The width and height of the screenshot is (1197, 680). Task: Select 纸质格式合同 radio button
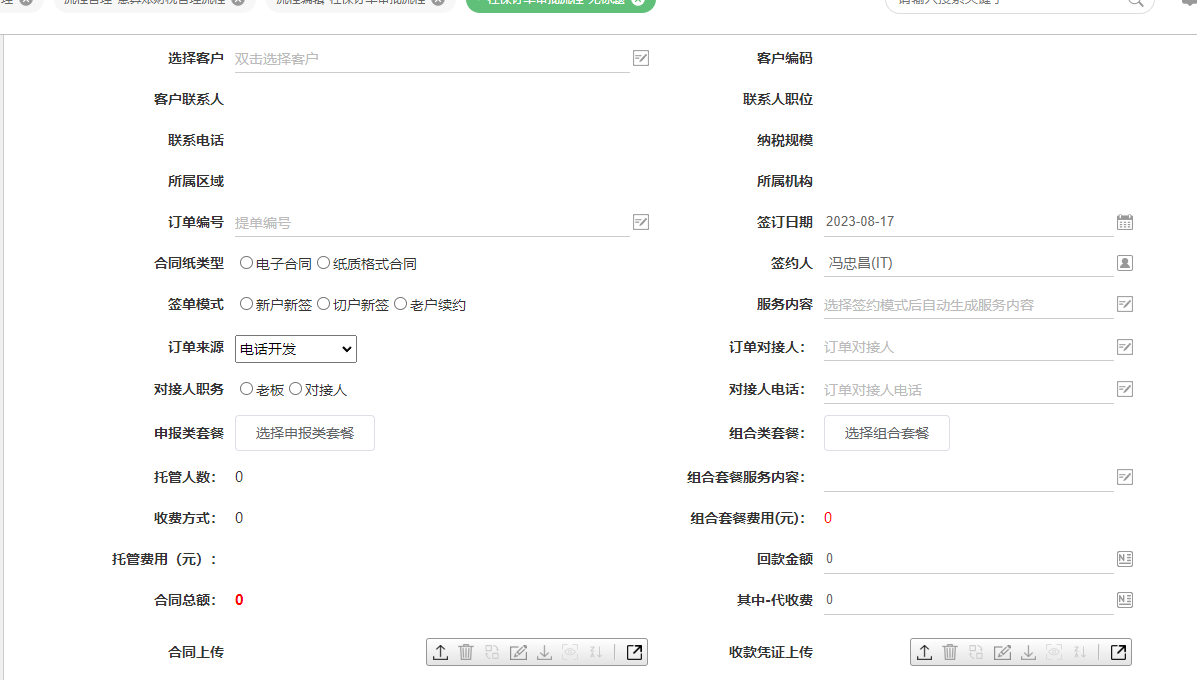tap(324, 263)
